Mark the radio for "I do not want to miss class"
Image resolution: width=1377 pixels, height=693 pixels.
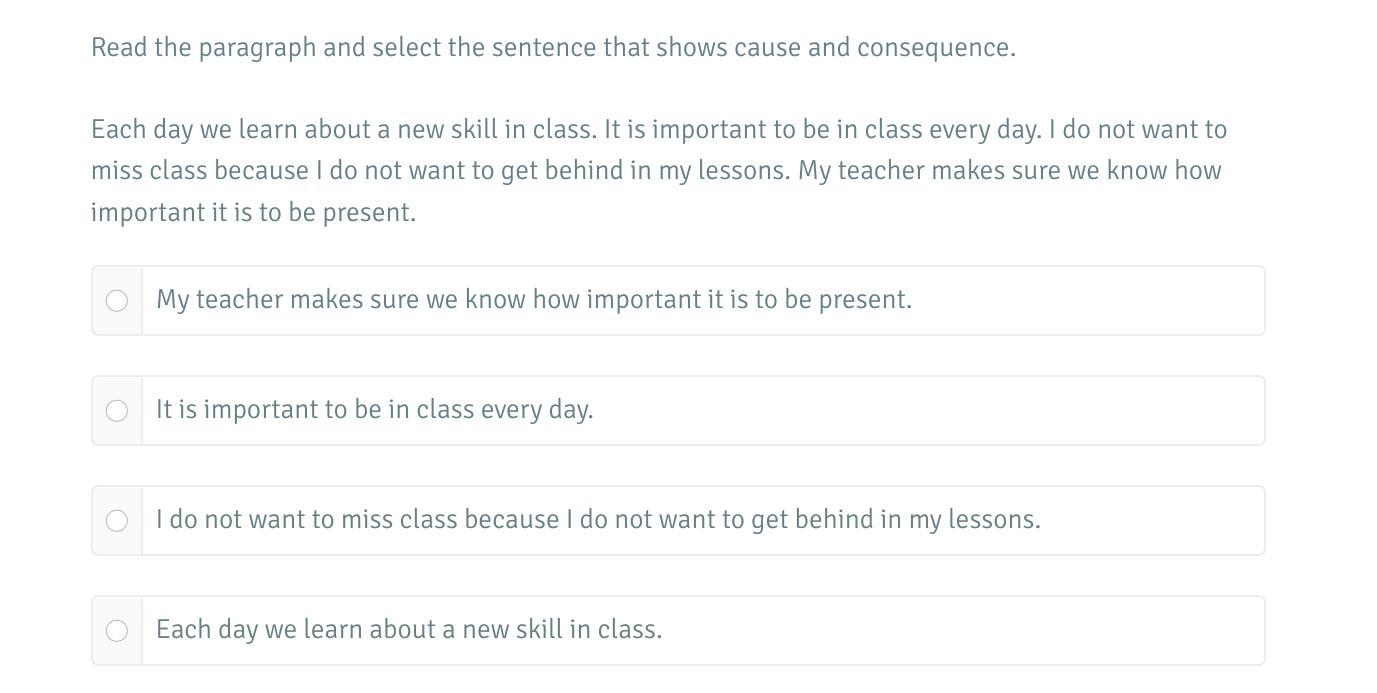point(117,521)
